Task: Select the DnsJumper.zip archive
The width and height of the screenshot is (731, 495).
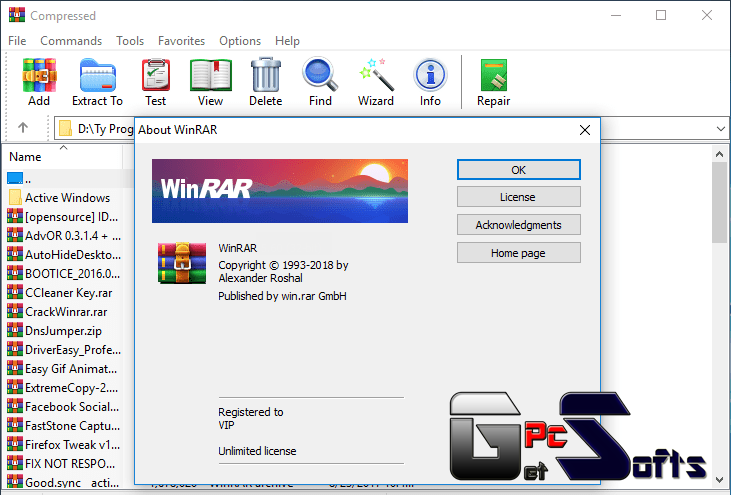Action: (x=55, y=331)
